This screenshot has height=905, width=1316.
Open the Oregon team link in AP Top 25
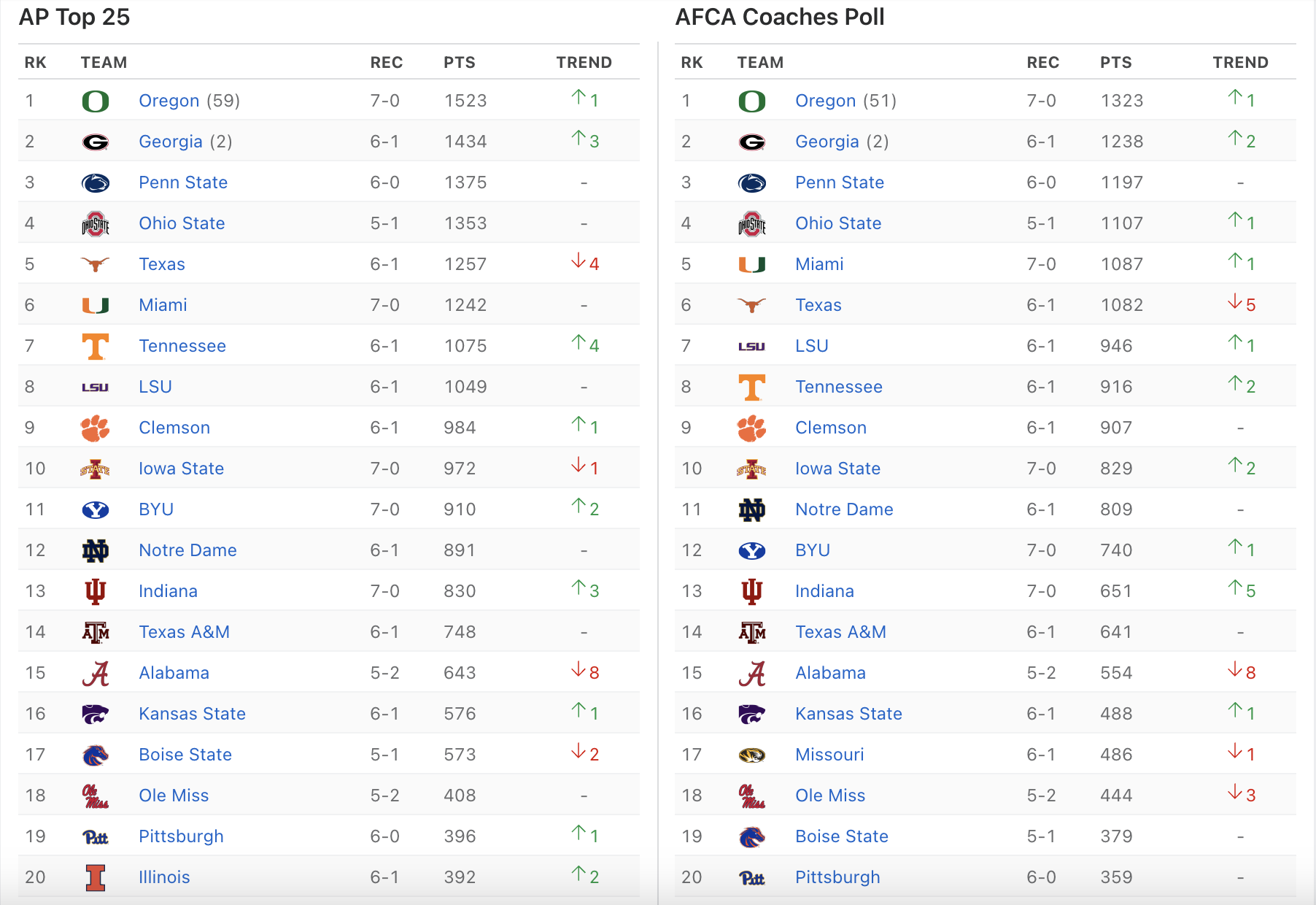[169, 101]
